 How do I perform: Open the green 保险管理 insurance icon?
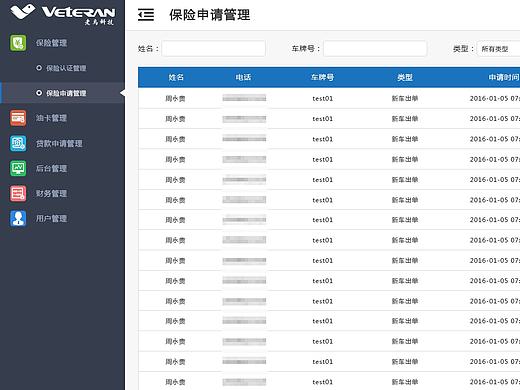click(x=18, y=43)
